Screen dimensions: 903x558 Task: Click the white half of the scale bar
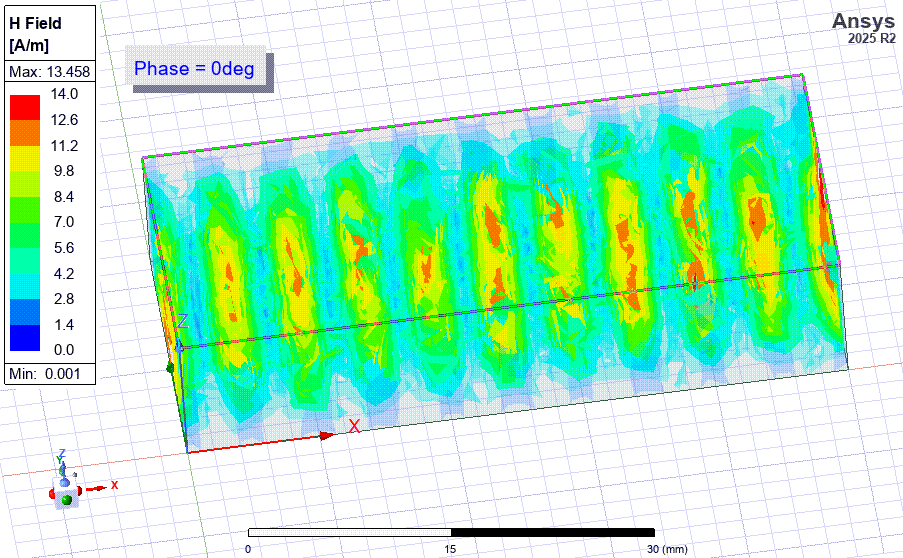tap(350, 533)
